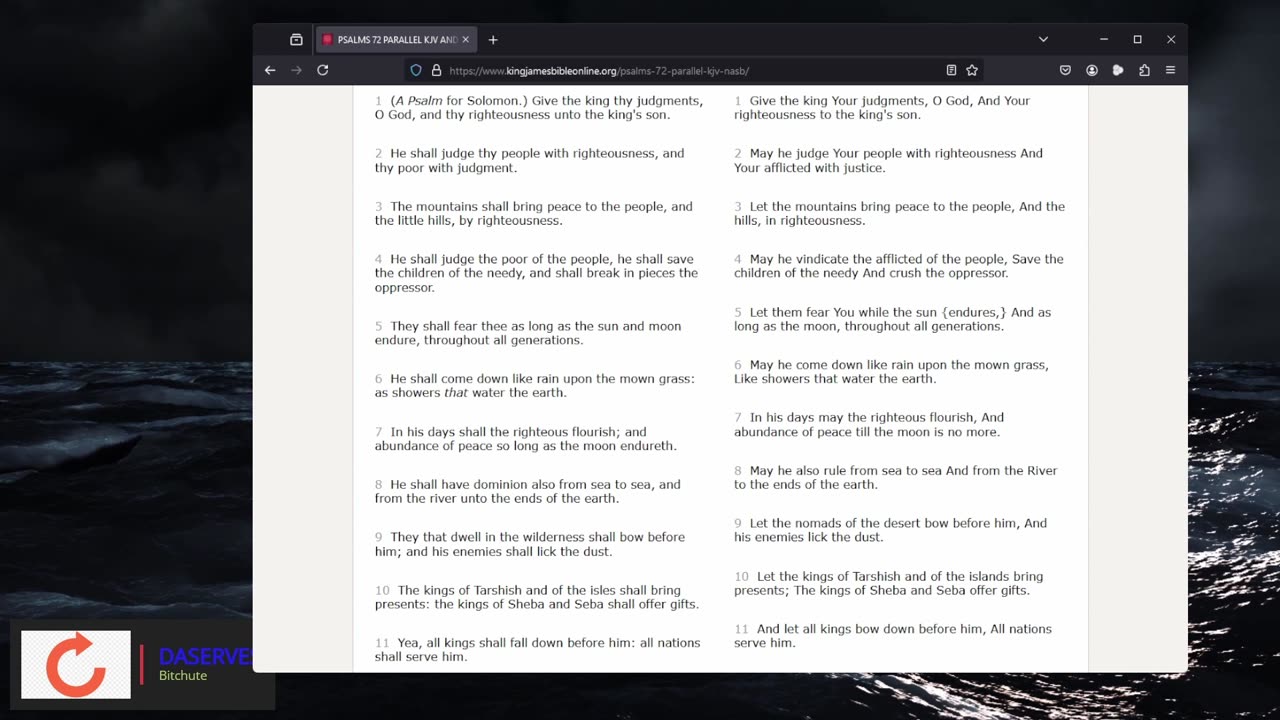The height and width of the screenshot is (720, 1280).
Task: Open a new browser tab
Action: click(493, 40)
